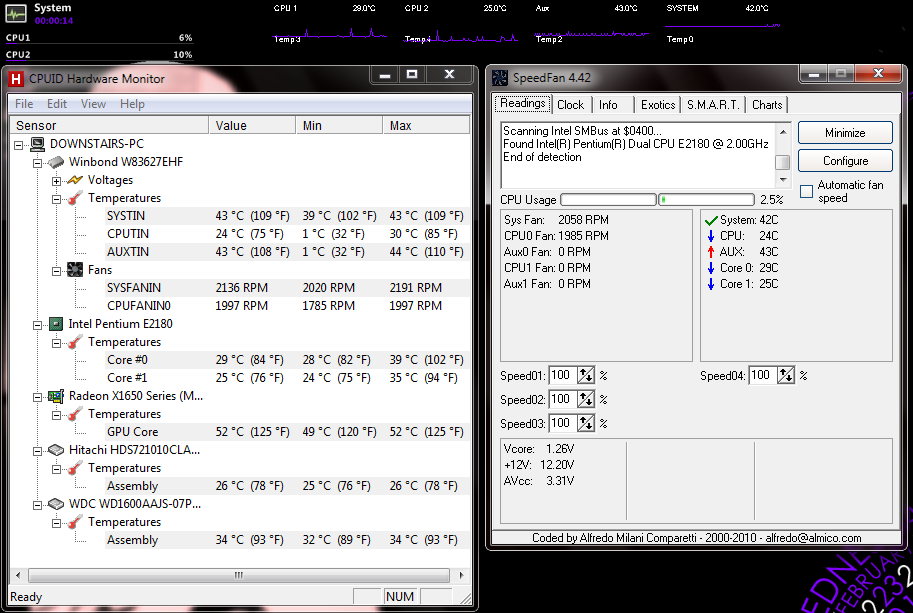Click the red H icon in HWMonitor's title bar
The image size is (913, 613).
16,79
